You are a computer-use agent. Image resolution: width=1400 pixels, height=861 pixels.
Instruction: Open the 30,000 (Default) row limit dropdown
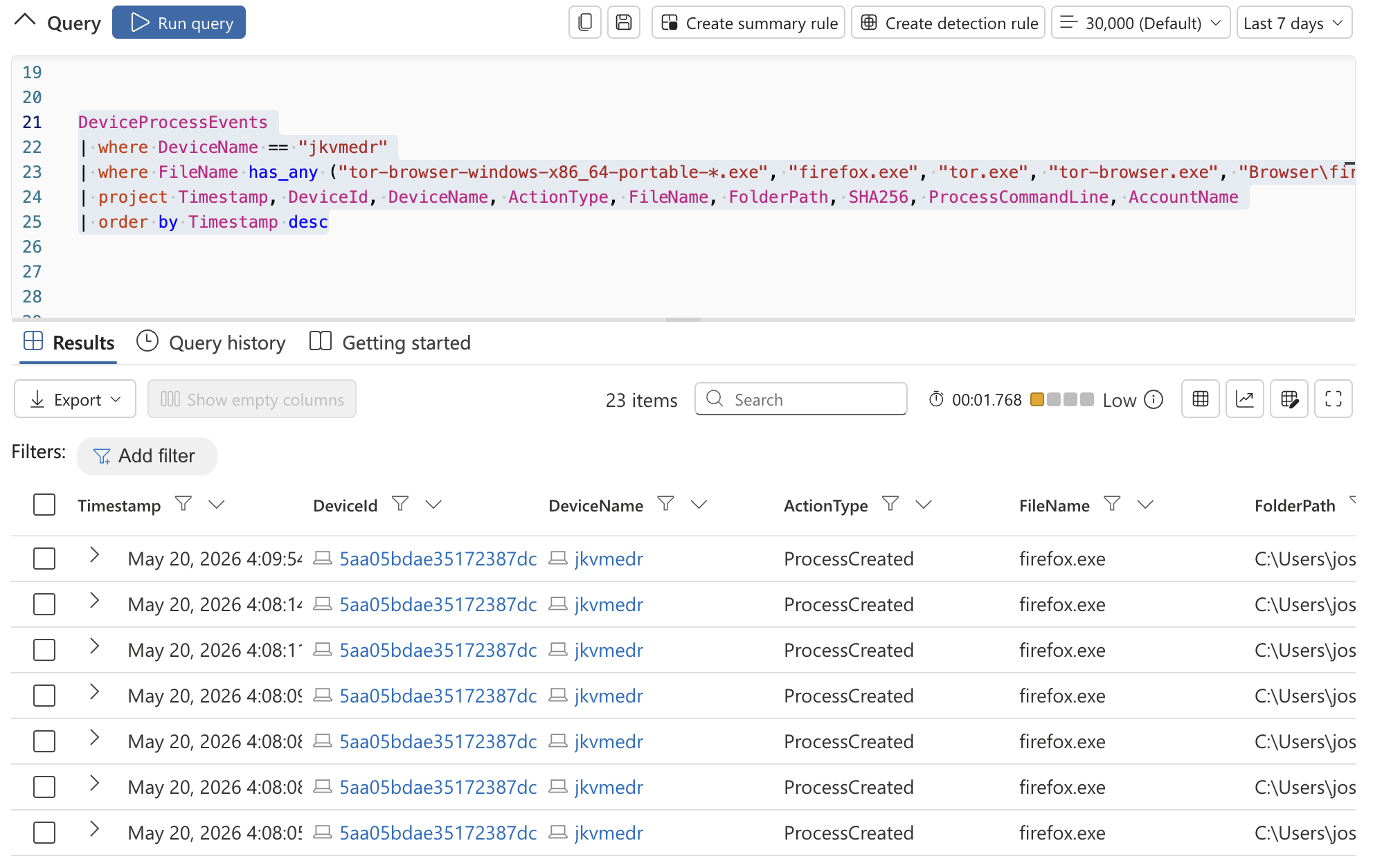pos(1140,22)
